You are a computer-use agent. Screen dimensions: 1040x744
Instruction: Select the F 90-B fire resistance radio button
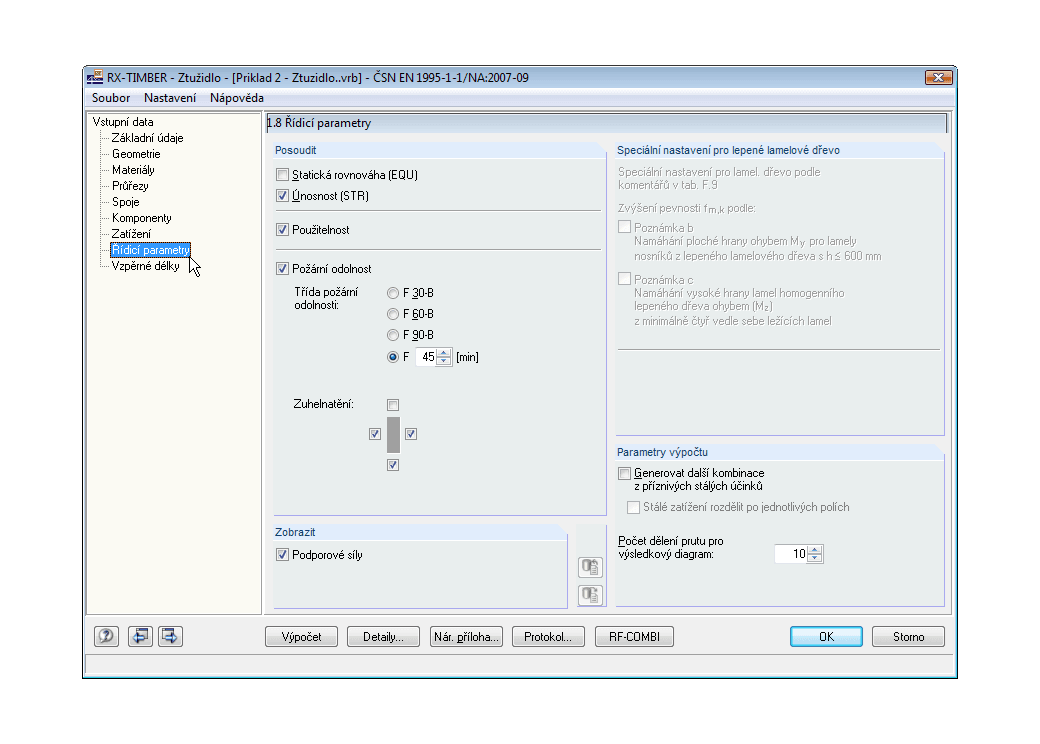tap(393, 335)
